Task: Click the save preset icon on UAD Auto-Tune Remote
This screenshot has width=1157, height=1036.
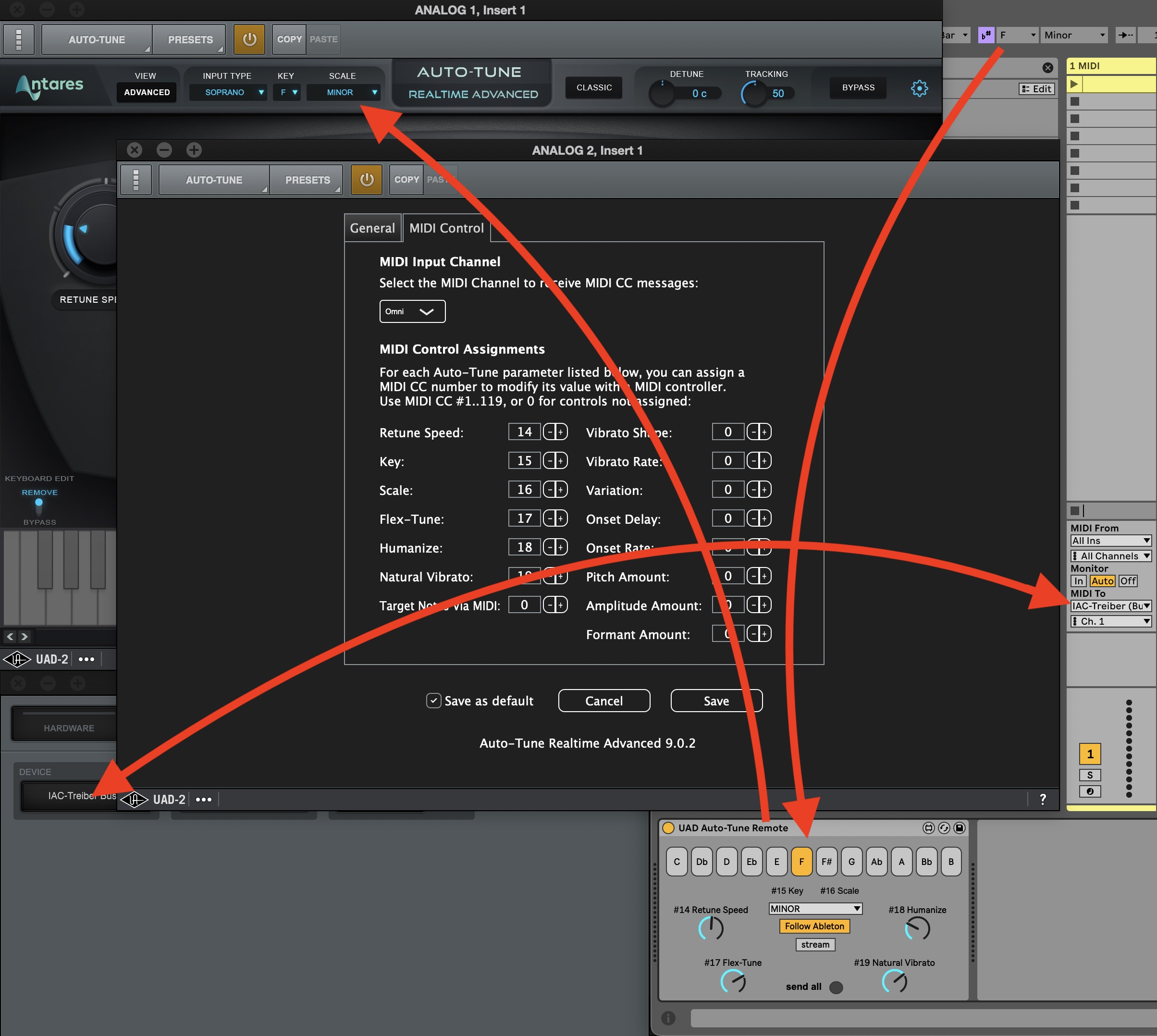Action: coord(959,827)
